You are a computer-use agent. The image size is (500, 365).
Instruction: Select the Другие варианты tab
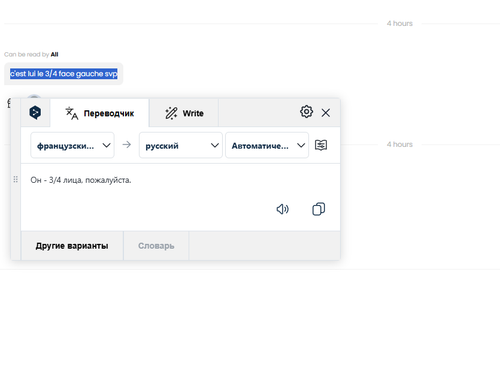(x=72, y=246)
